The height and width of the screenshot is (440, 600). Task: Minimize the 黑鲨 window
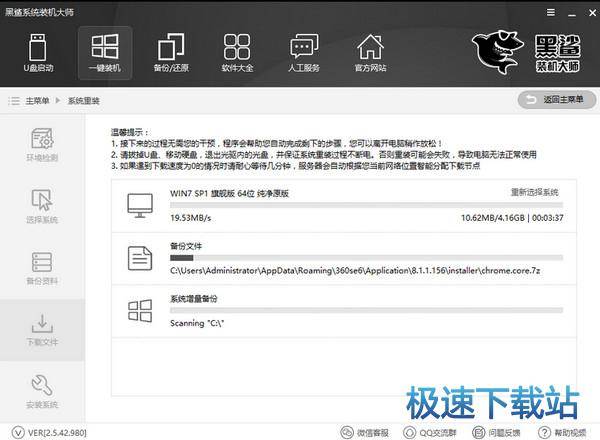572,13
